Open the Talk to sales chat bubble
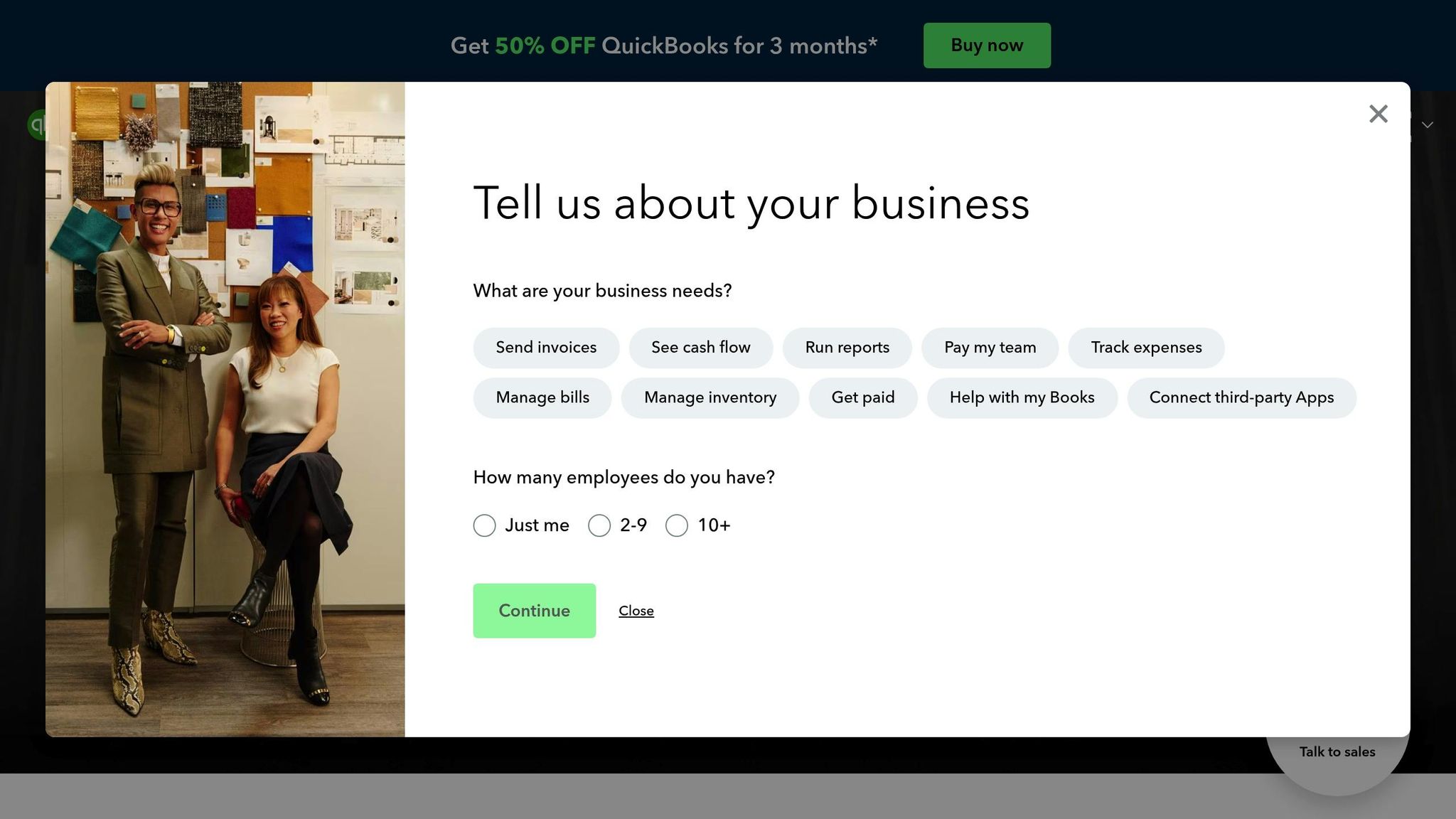The image size is (1456, 819). click(x=1337, y=751)
